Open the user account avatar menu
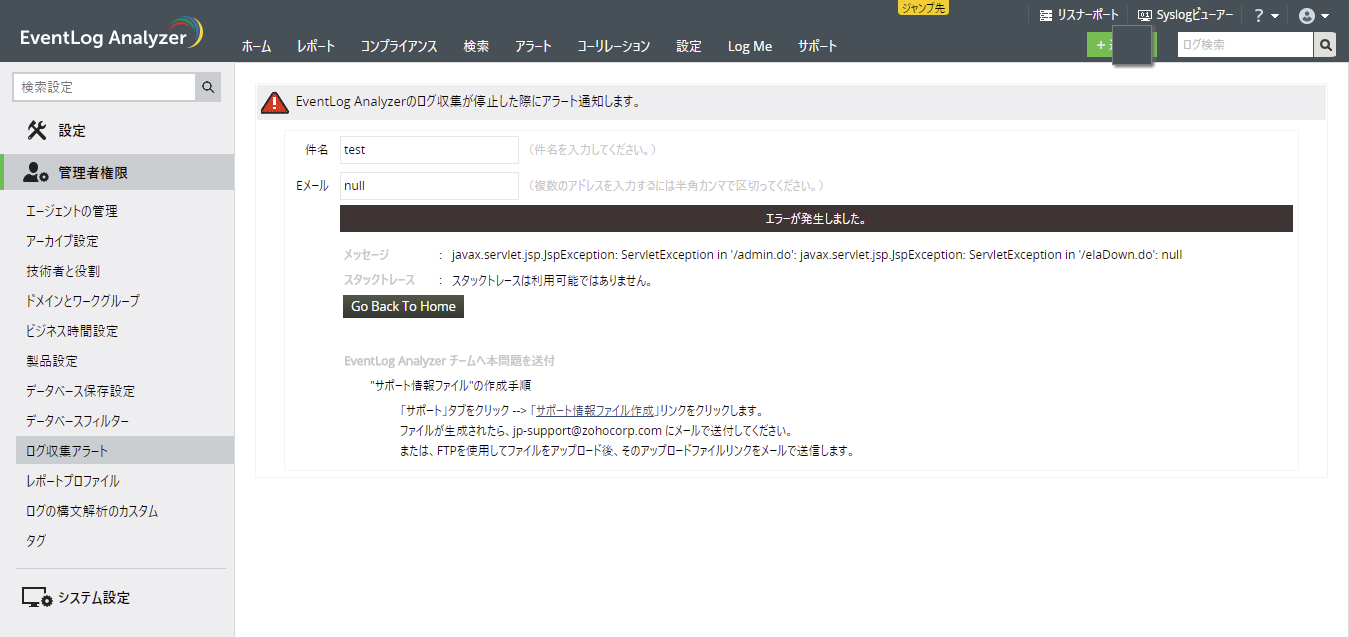The height and width of the screenshot is (637, 1349). pos(1313,16)
